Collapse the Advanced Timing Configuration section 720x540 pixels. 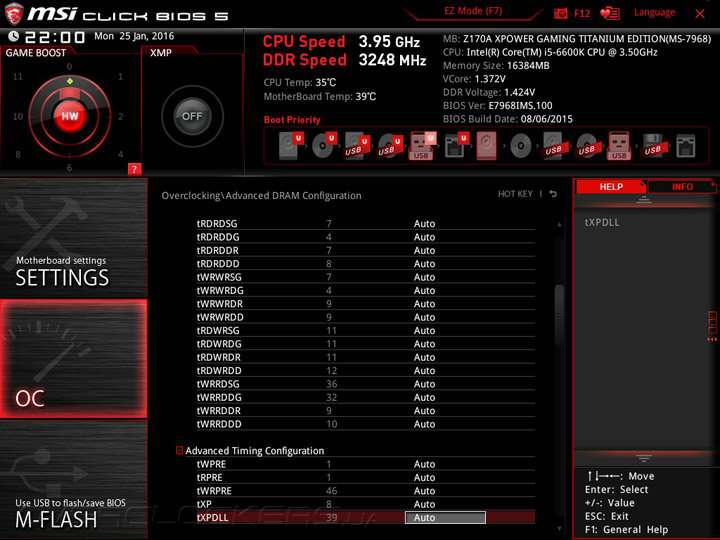(180, 450)
